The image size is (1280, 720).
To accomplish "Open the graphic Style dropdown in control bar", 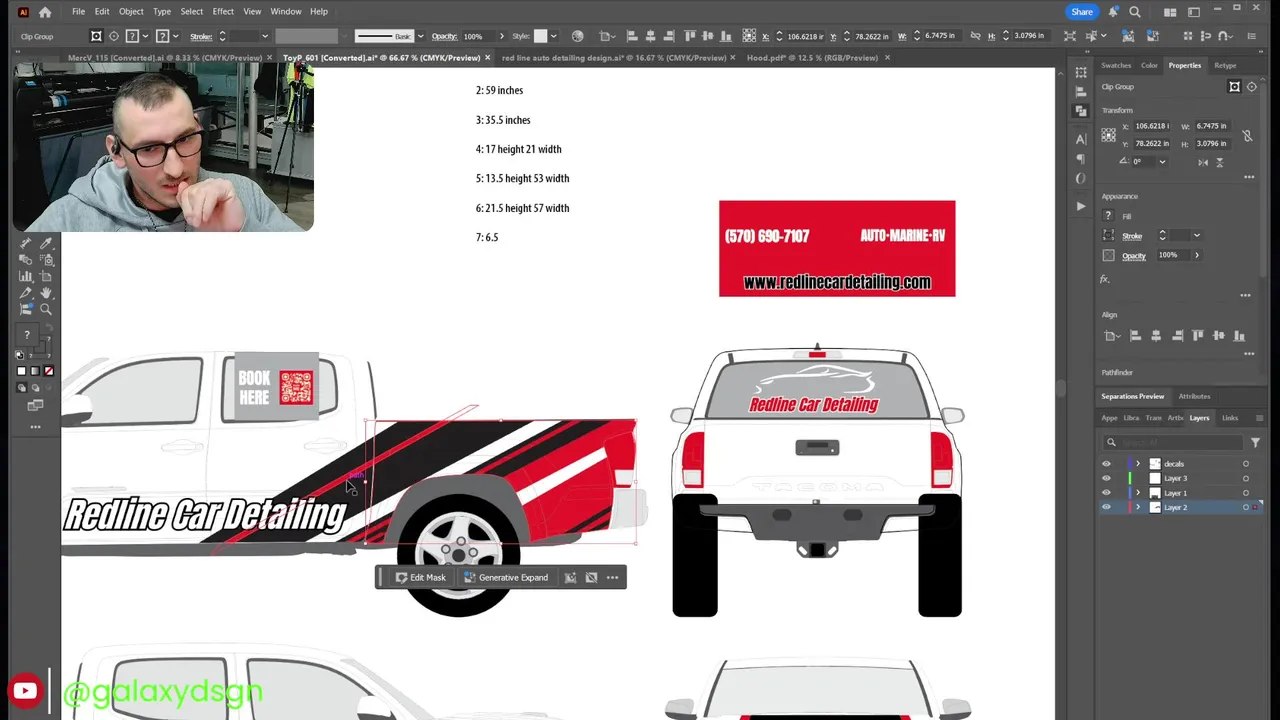I will pyautogui.click(x=553, y=36).
